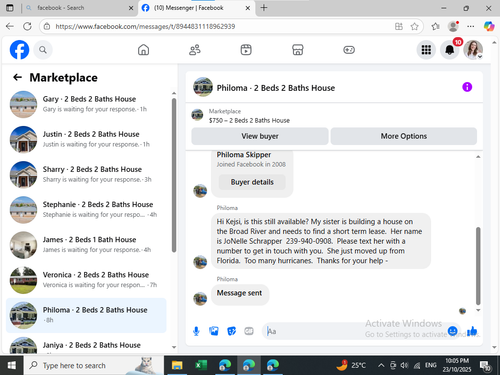This screenshot has height=375, width=500.
Task: Open the Facebook search magnifier
Action: pos(43,50)
